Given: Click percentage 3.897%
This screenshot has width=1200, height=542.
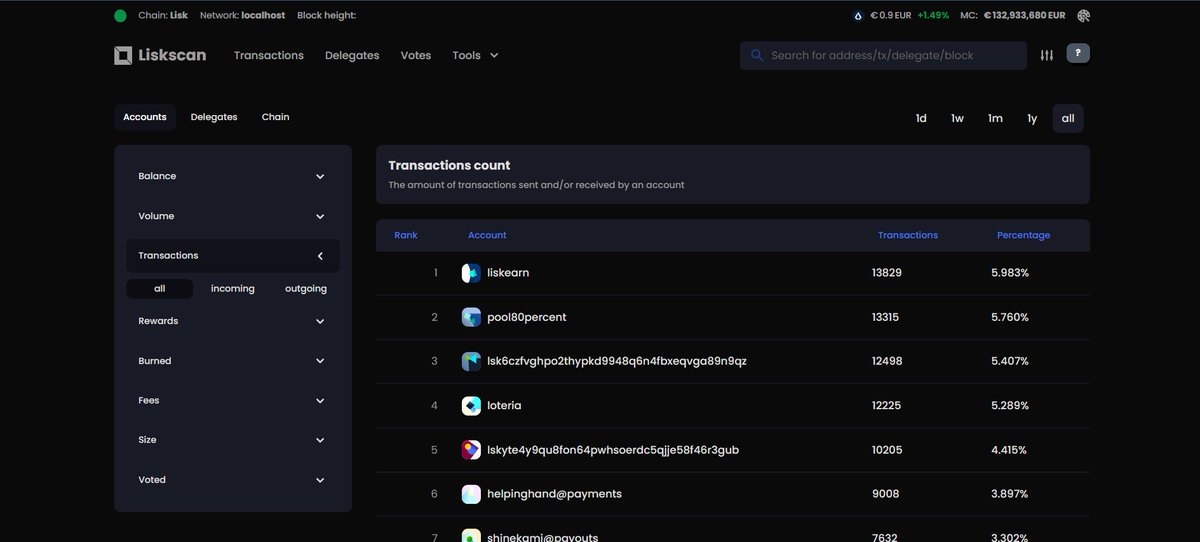Looking at the screenshot, I should (x=1010, y=494).
